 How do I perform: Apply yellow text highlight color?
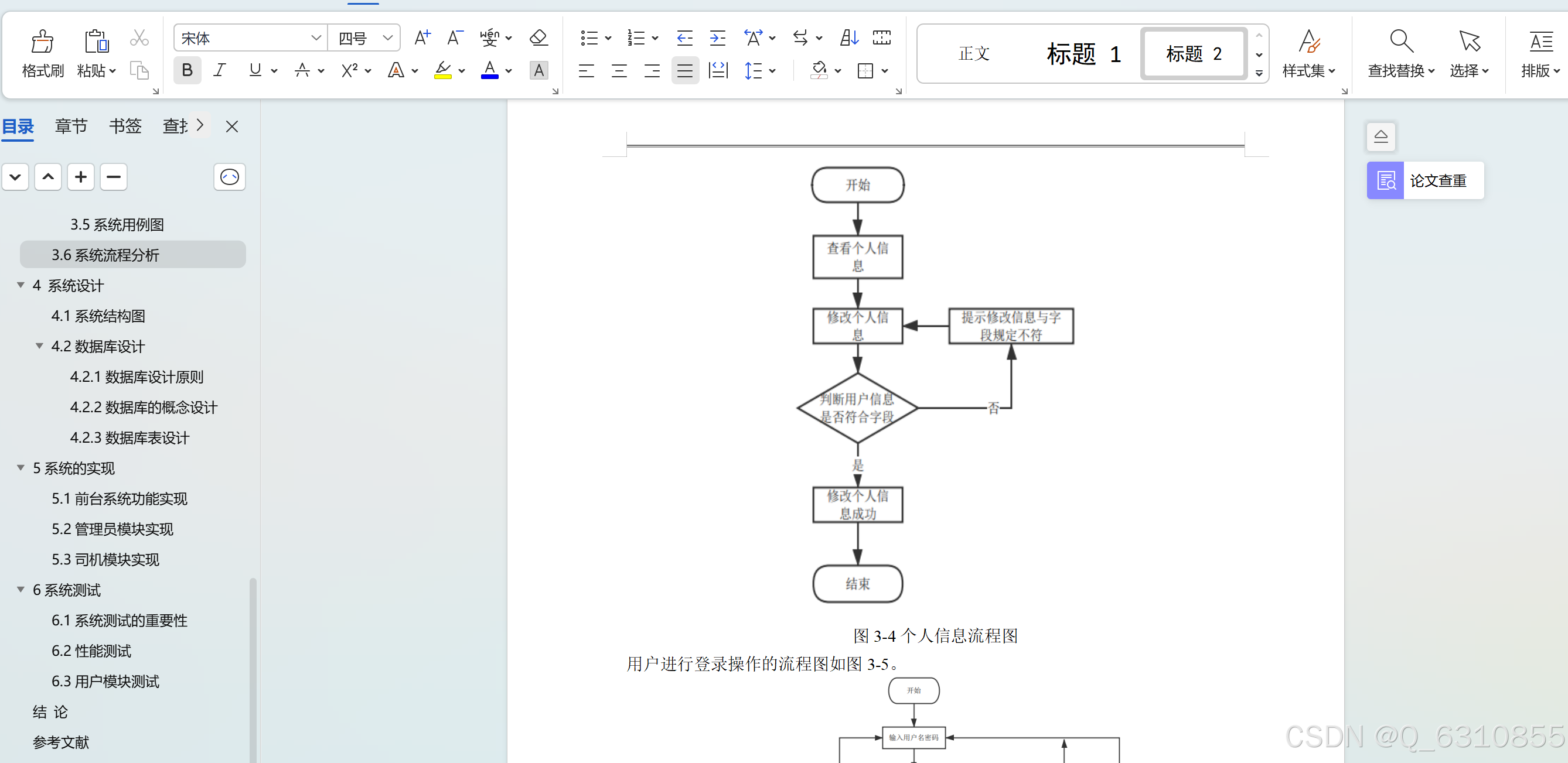442,71
